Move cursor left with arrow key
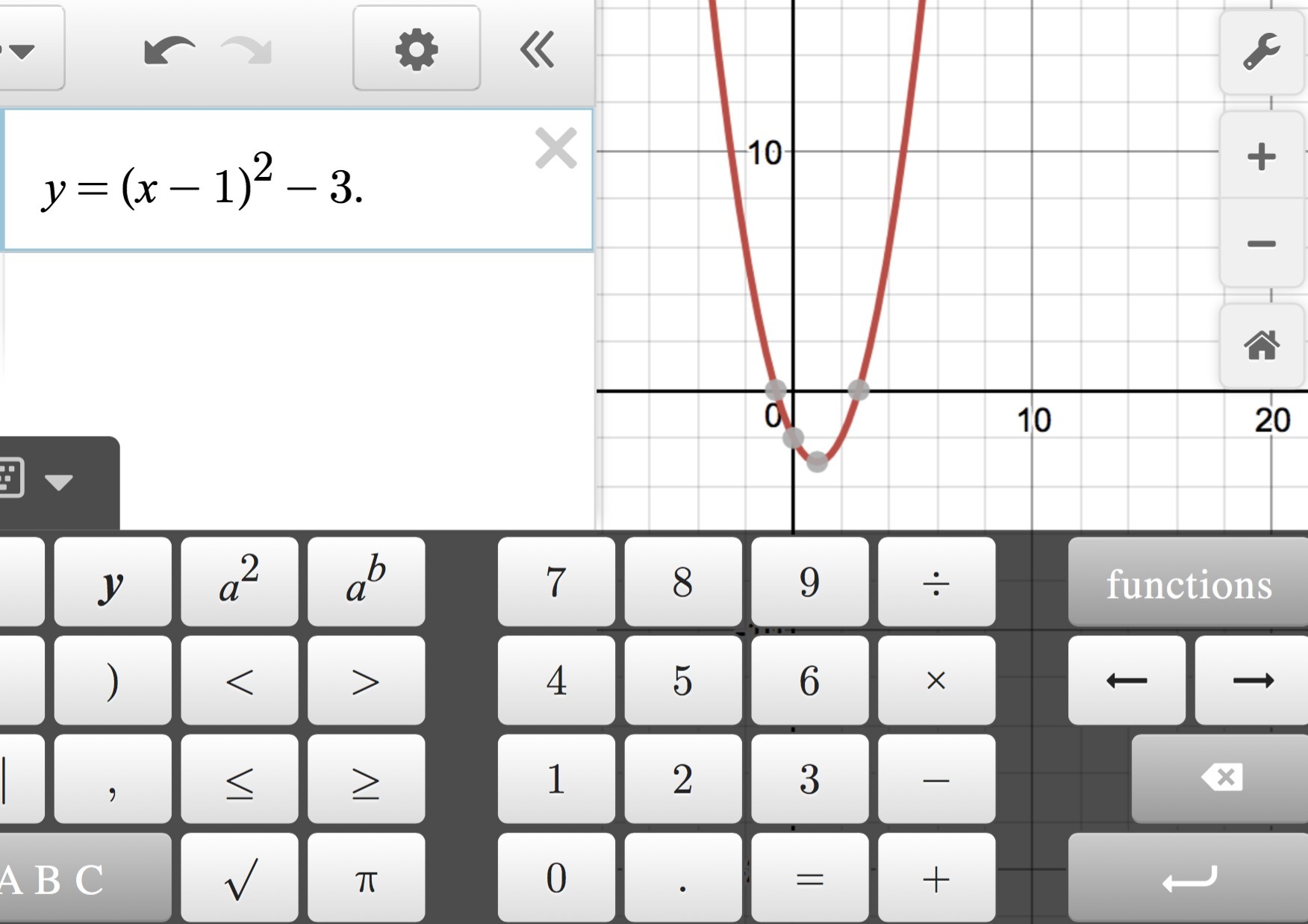This screenshot has height=924, width=1308. point(1127,680)
